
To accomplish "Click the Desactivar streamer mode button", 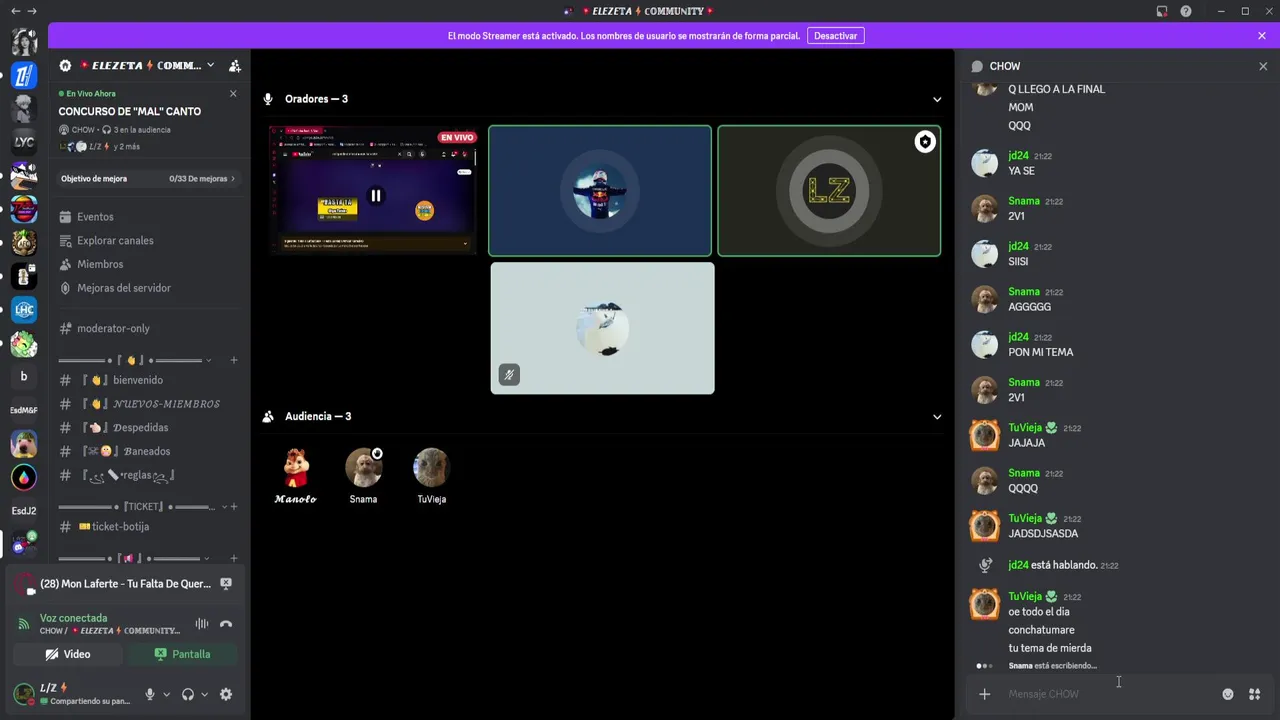I will pyautogui.click(x=835, y=35).
